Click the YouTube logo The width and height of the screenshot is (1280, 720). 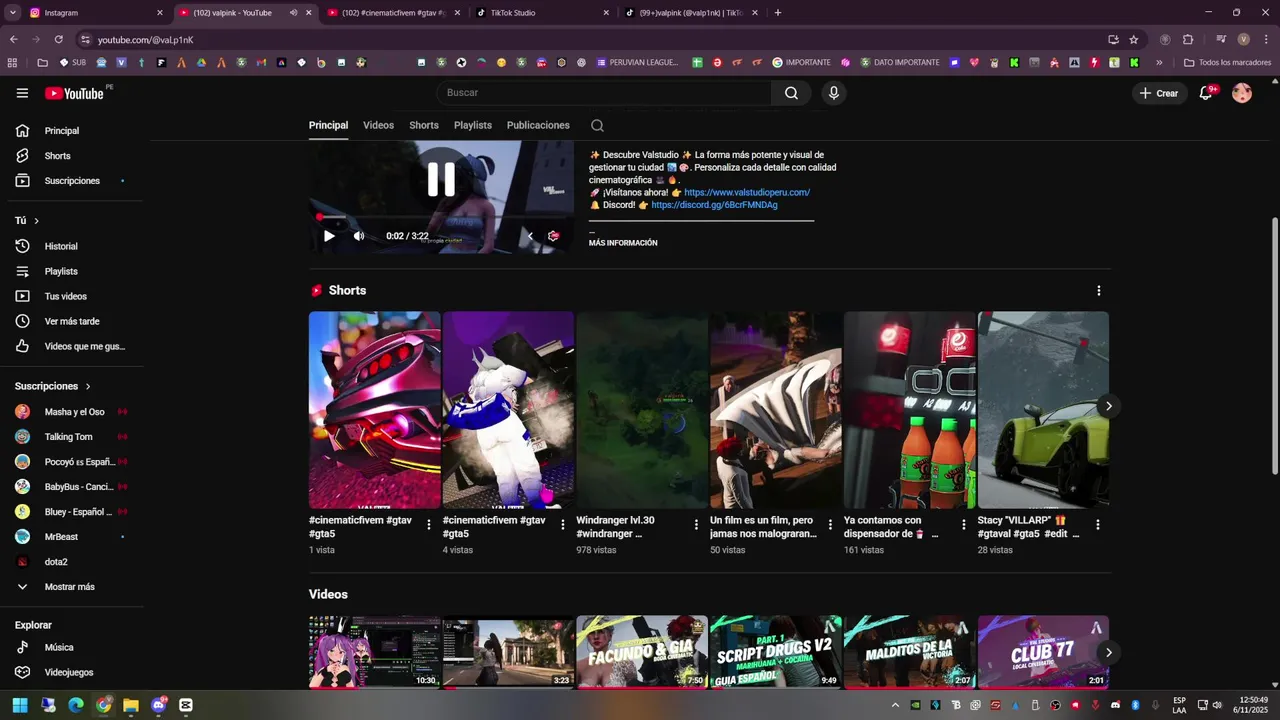tap(75, 93)
